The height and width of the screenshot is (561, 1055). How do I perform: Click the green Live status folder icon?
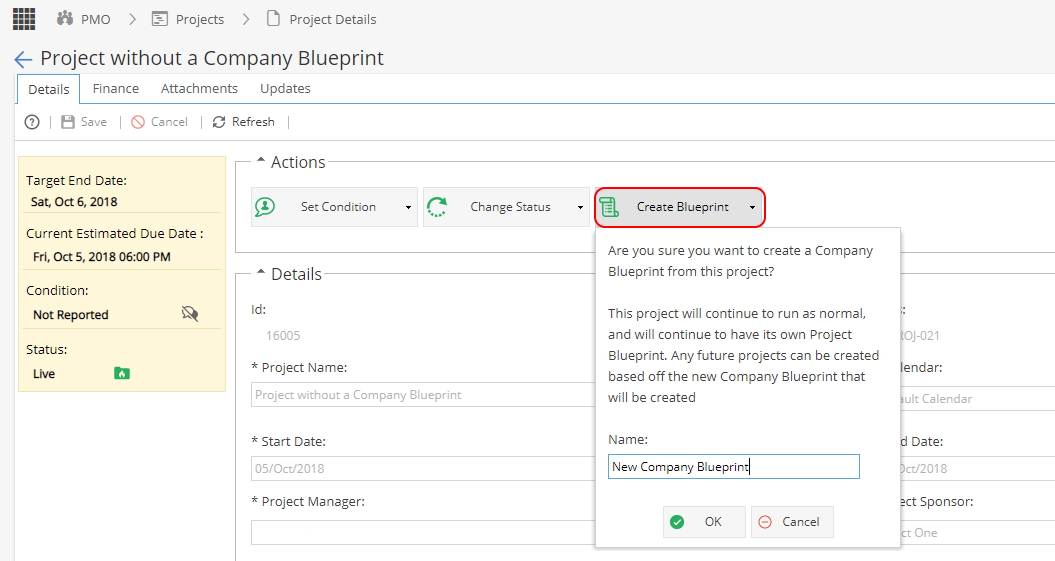tap(122, 373)
